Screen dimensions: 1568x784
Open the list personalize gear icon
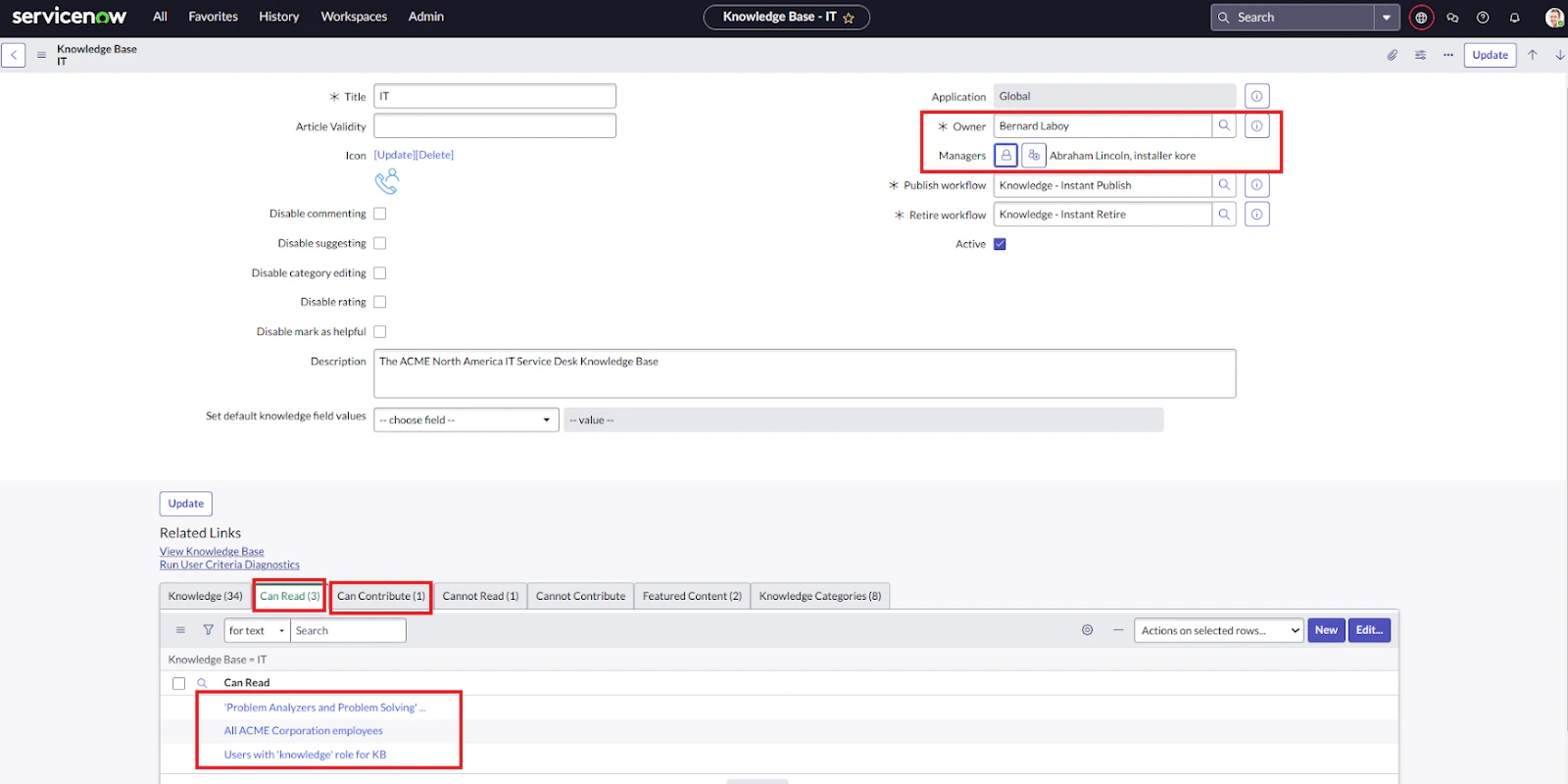(1087, 630)
